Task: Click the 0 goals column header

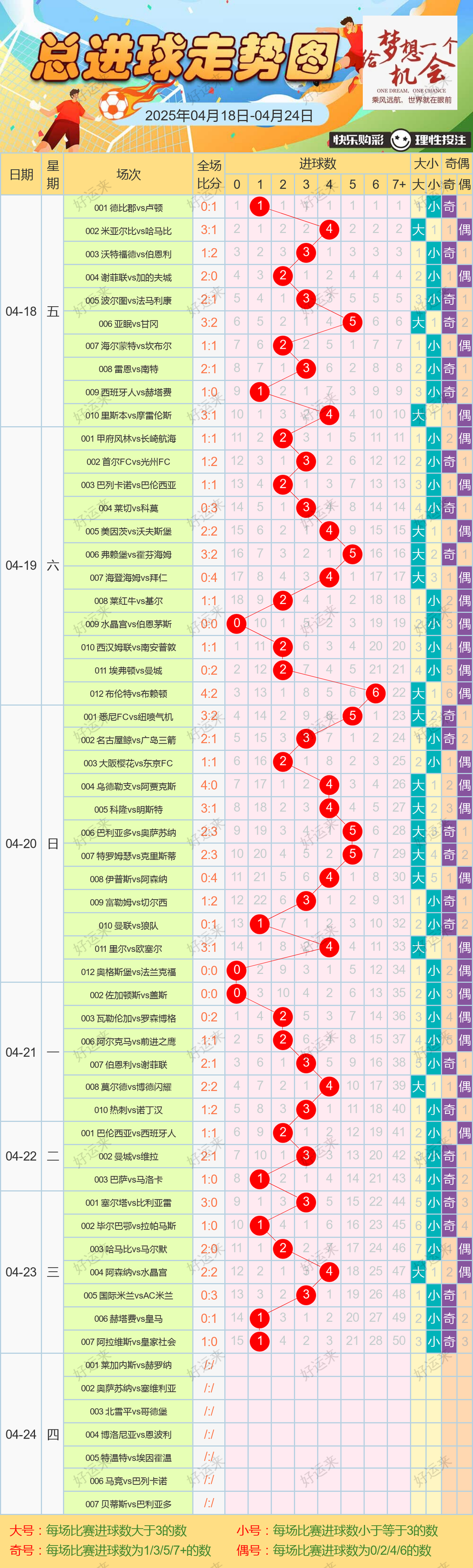Action: [237, 184]
